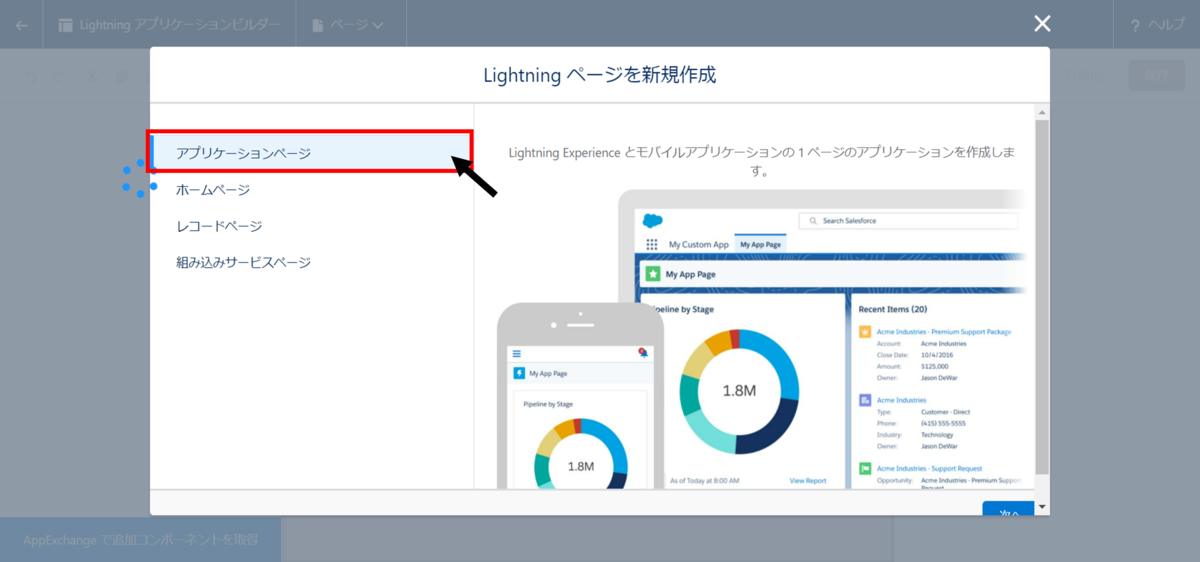
Task: Click the dimmed redo icon in toolbar
Action: (61, 76)
